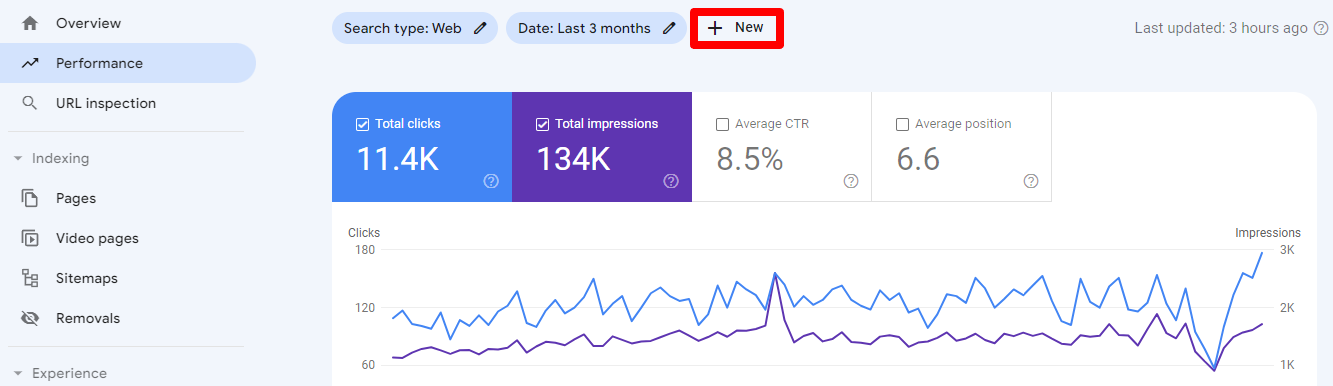Uncheck the Total impressions checkbox
1333x386 pixels.
coord(542,124)
